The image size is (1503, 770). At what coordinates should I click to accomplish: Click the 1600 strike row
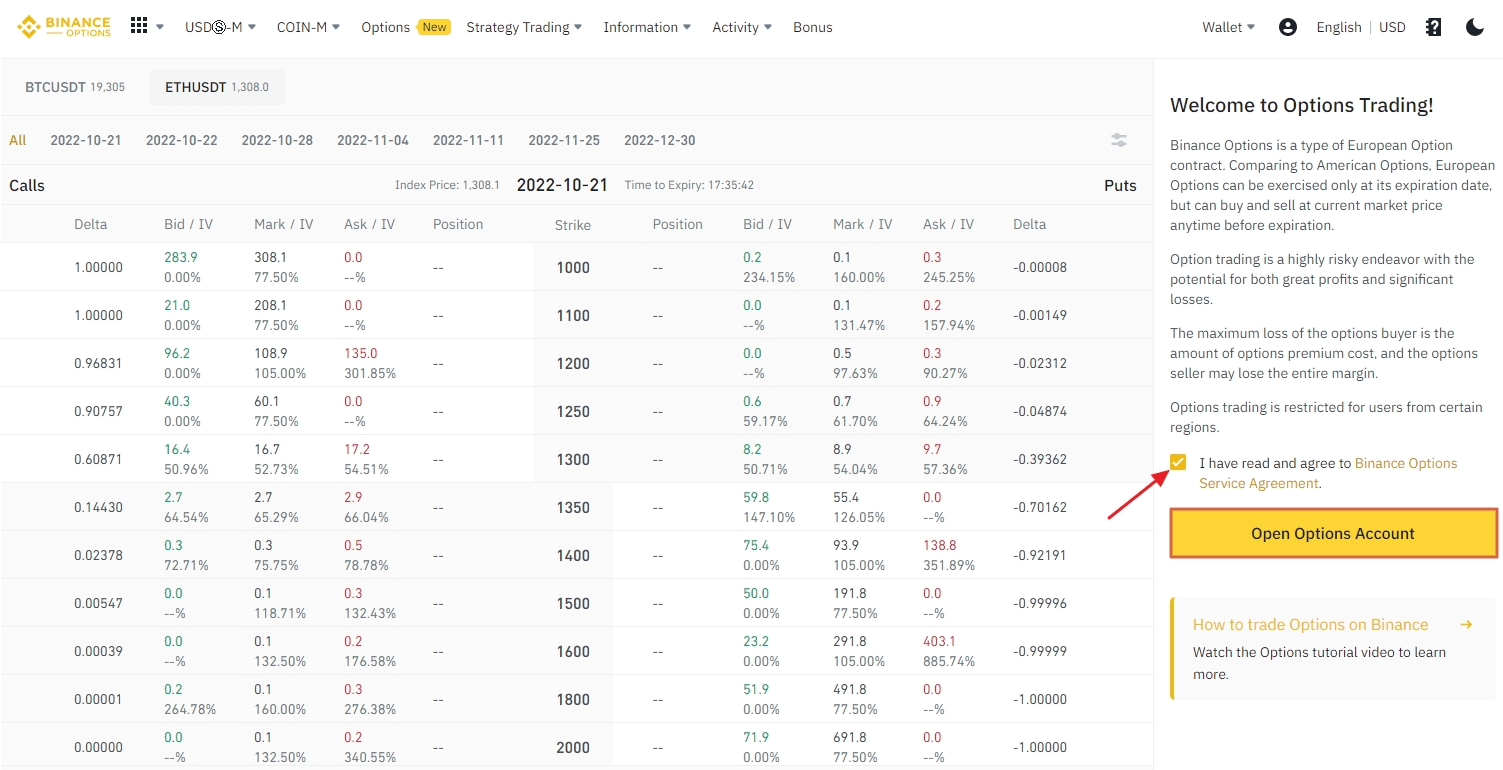coord(577,651)
